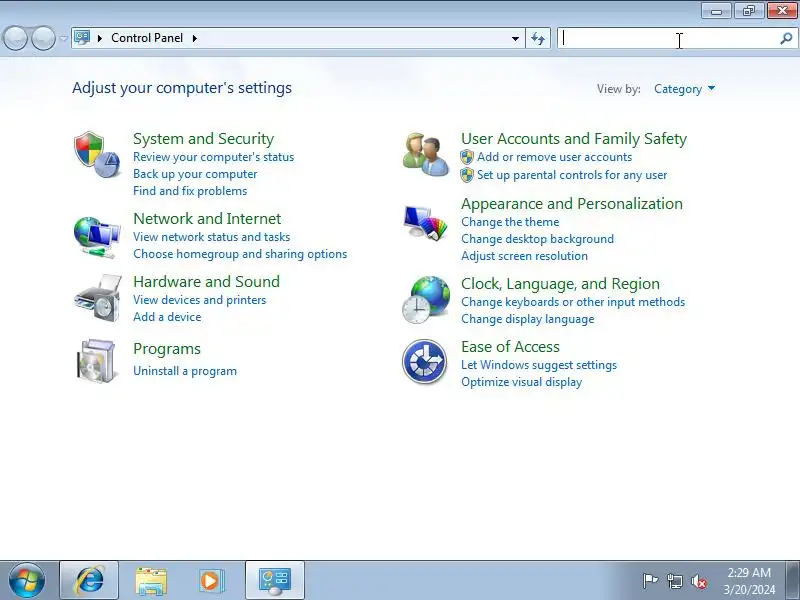Click Add a device link
Screen dimensions: 800x600
tap(167, 317)
